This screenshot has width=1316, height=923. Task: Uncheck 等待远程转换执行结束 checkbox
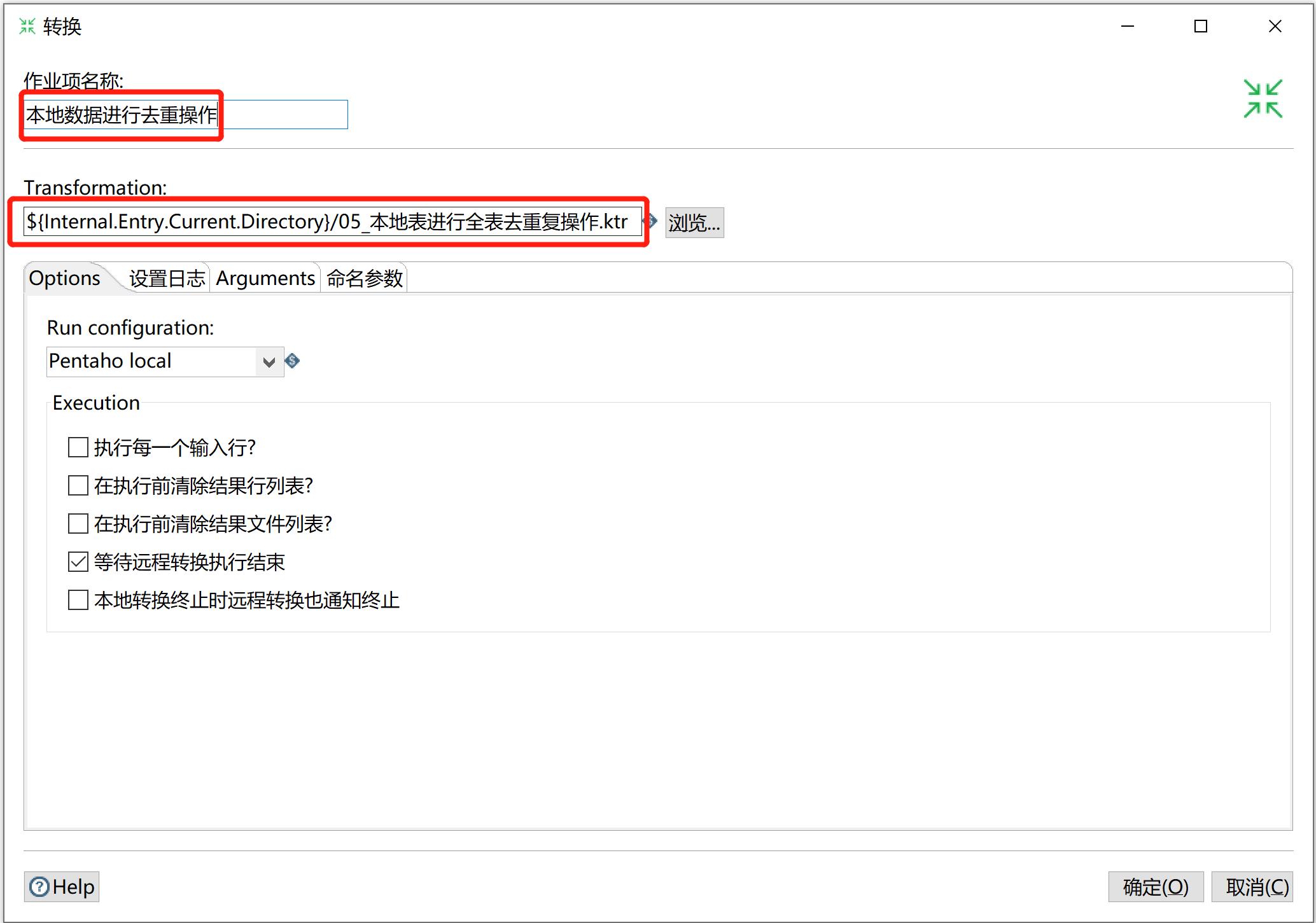pyautogui.click(x=78, y=562)
